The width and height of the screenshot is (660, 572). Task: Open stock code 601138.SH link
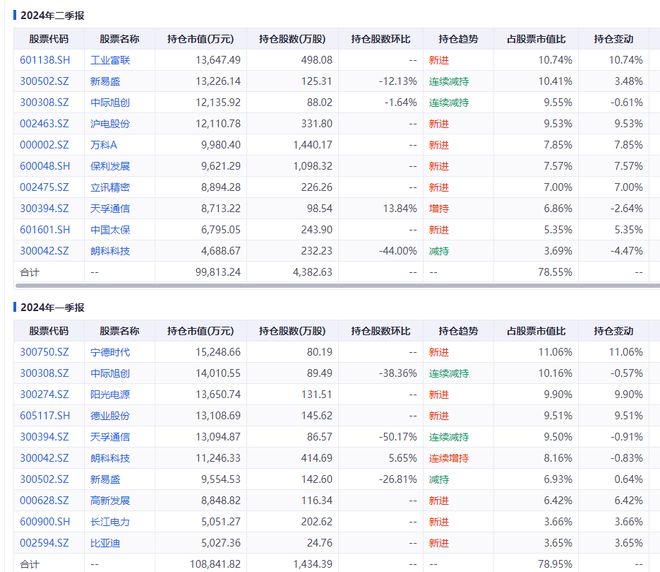click(x=45, y=60)
